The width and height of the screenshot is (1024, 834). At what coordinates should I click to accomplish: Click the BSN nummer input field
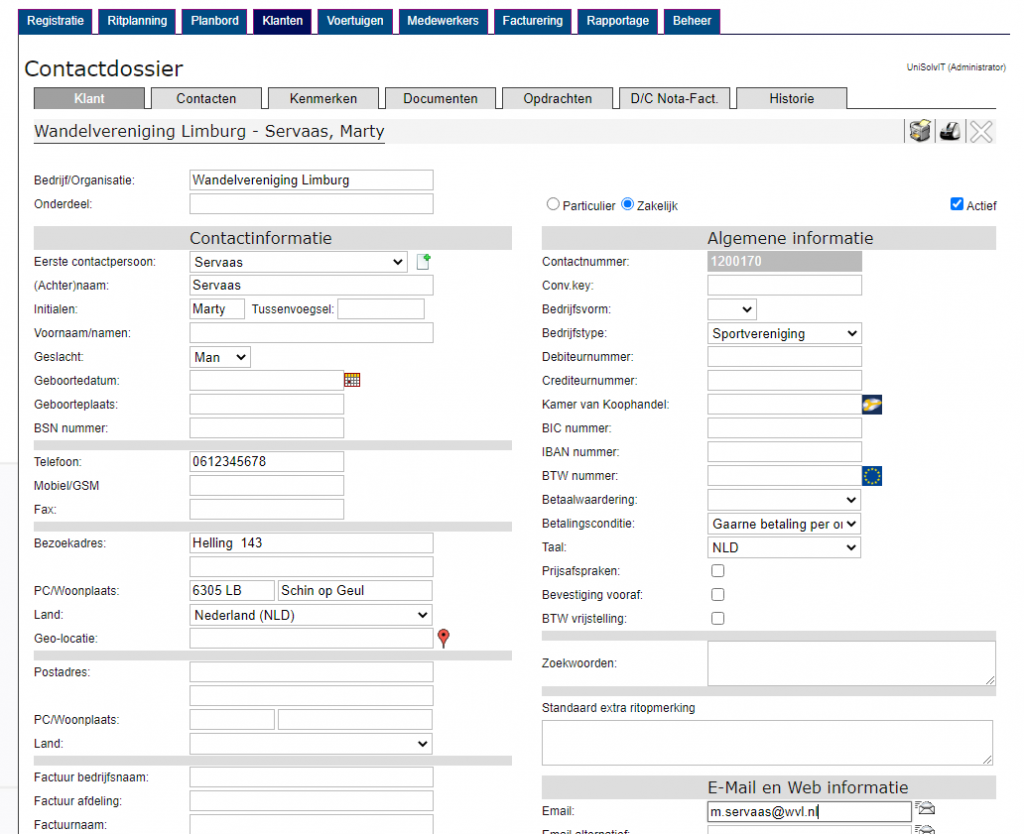[x=266, y=428]
